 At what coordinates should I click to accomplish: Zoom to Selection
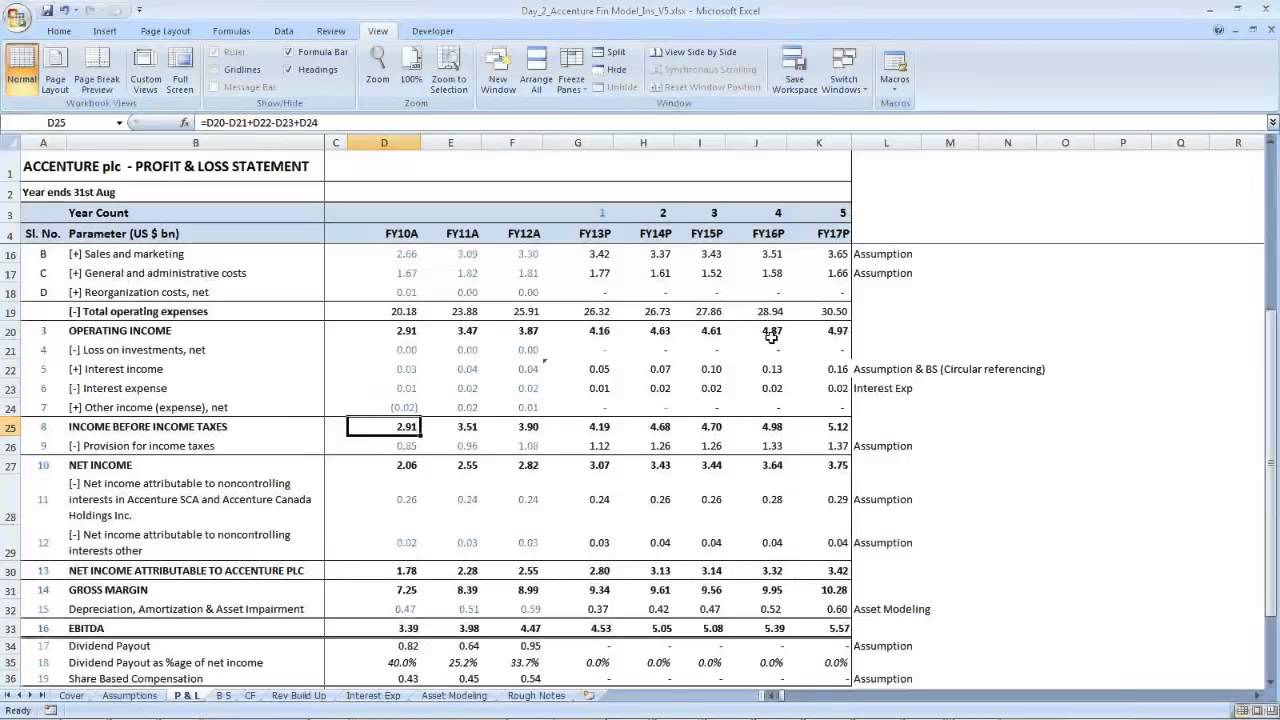(x=449, y=70)
